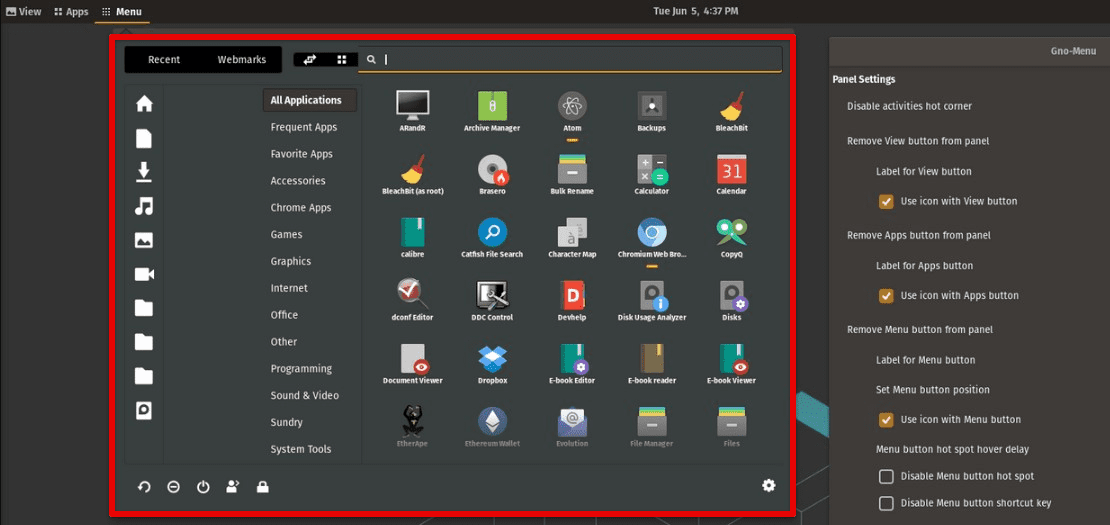Image resolution: width=1110 pixels, height=525 pixels.
Task: Select Frequent Apps category
Action: click(304, 127)
